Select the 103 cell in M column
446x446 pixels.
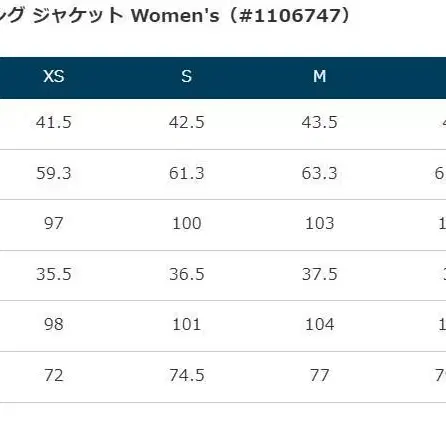coord(320,223)
